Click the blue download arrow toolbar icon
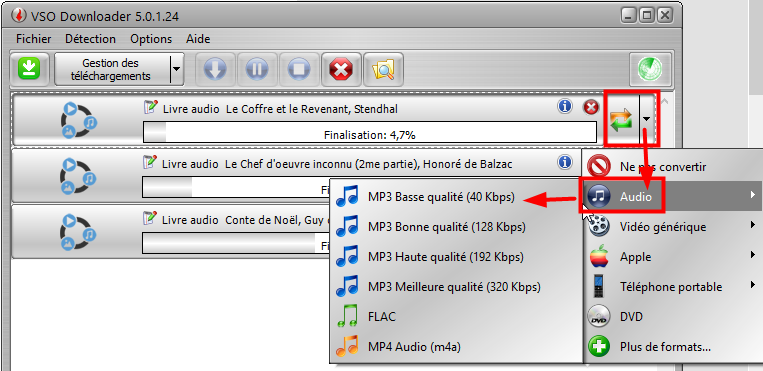The image size is (763, 371). [x=215, y=70]
